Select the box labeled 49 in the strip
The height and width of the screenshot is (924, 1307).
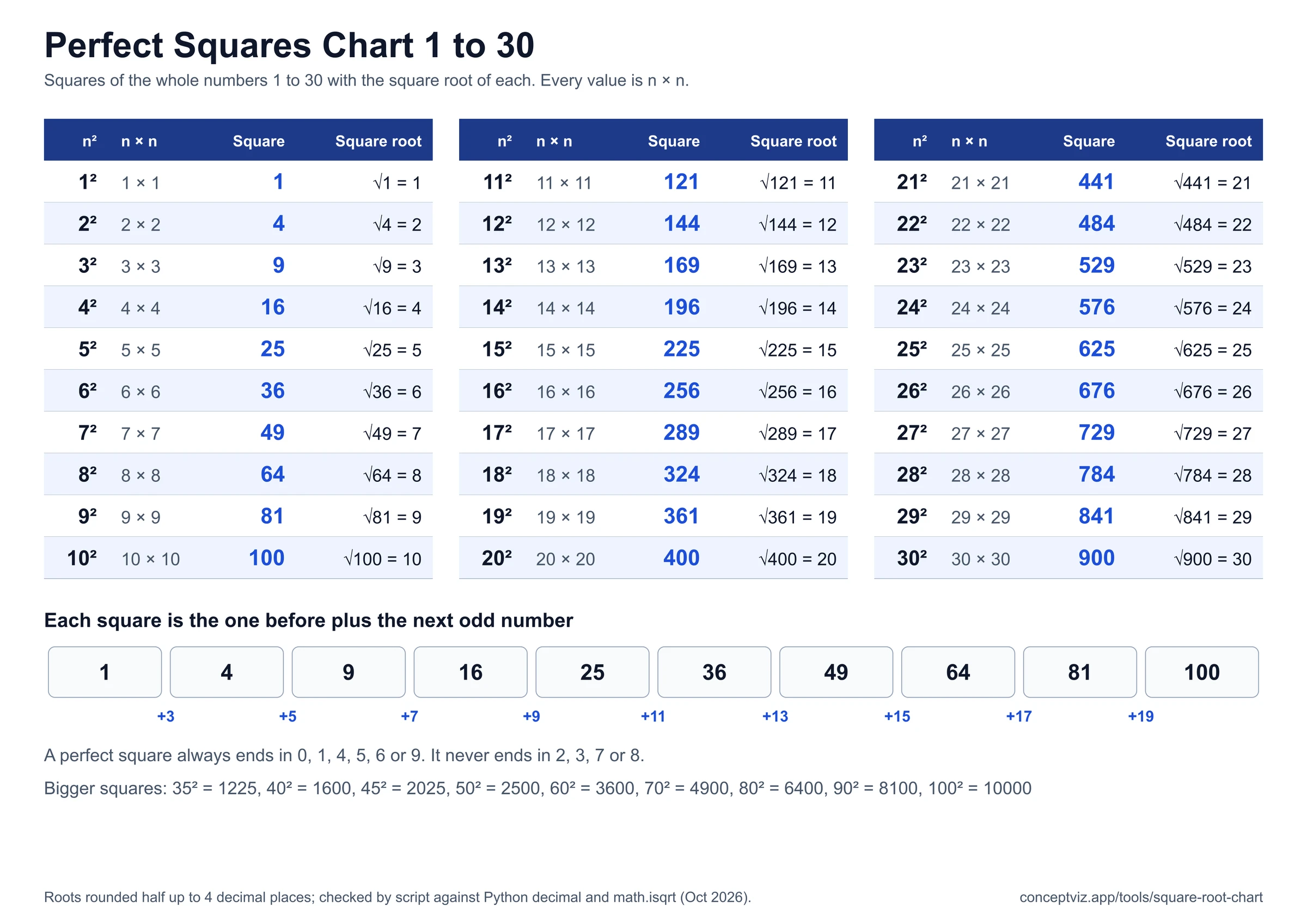pos(835,672)
